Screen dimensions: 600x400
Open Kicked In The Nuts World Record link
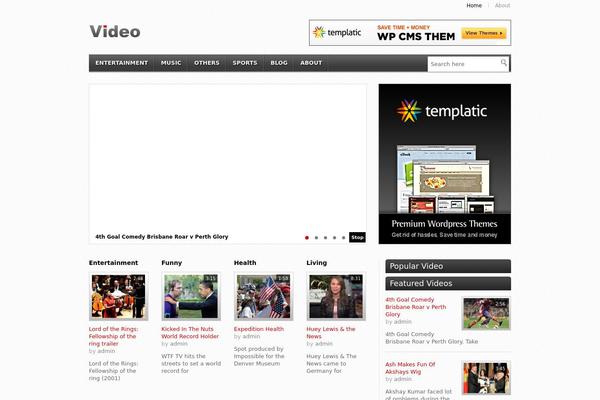pos(190,333)
